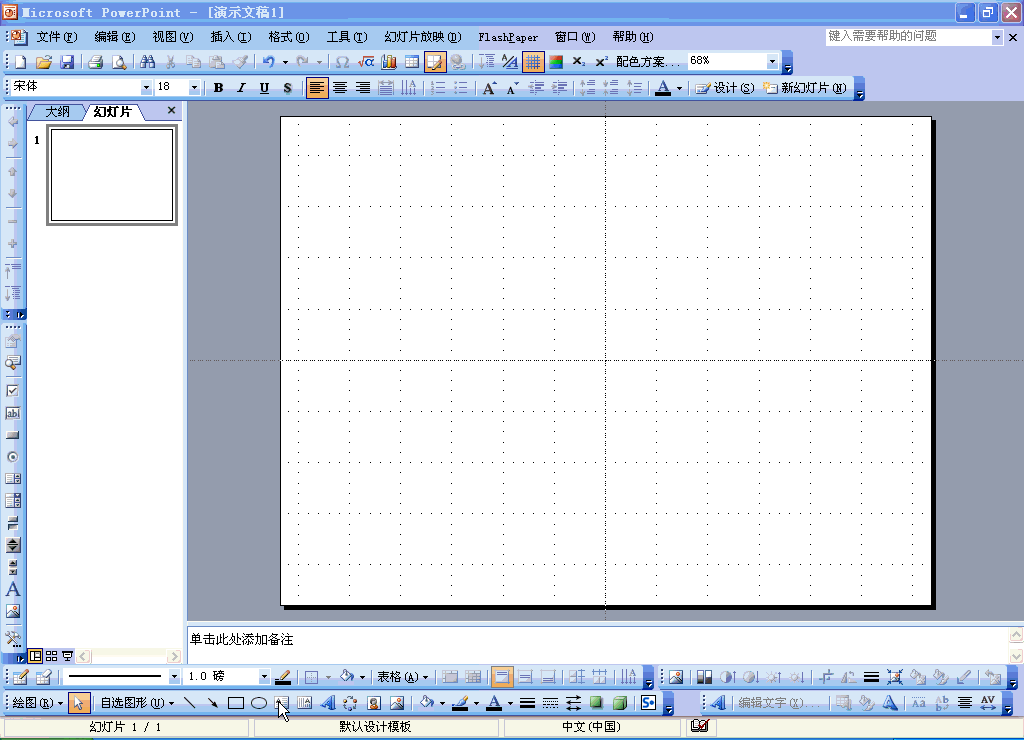The height and width of the screenshot is (740, 1024).
Task: Open the font size 18 dropdown
Action: (194, 88)
